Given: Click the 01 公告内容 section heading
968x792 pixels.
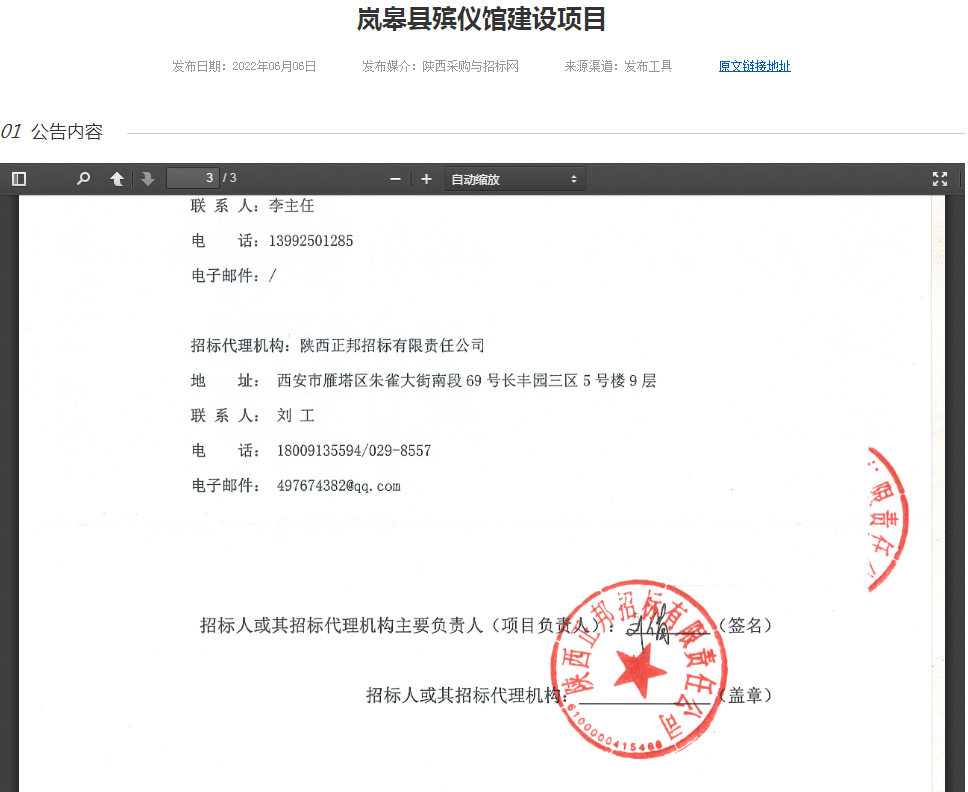Looking at the screenshot, I should [52, 131].
